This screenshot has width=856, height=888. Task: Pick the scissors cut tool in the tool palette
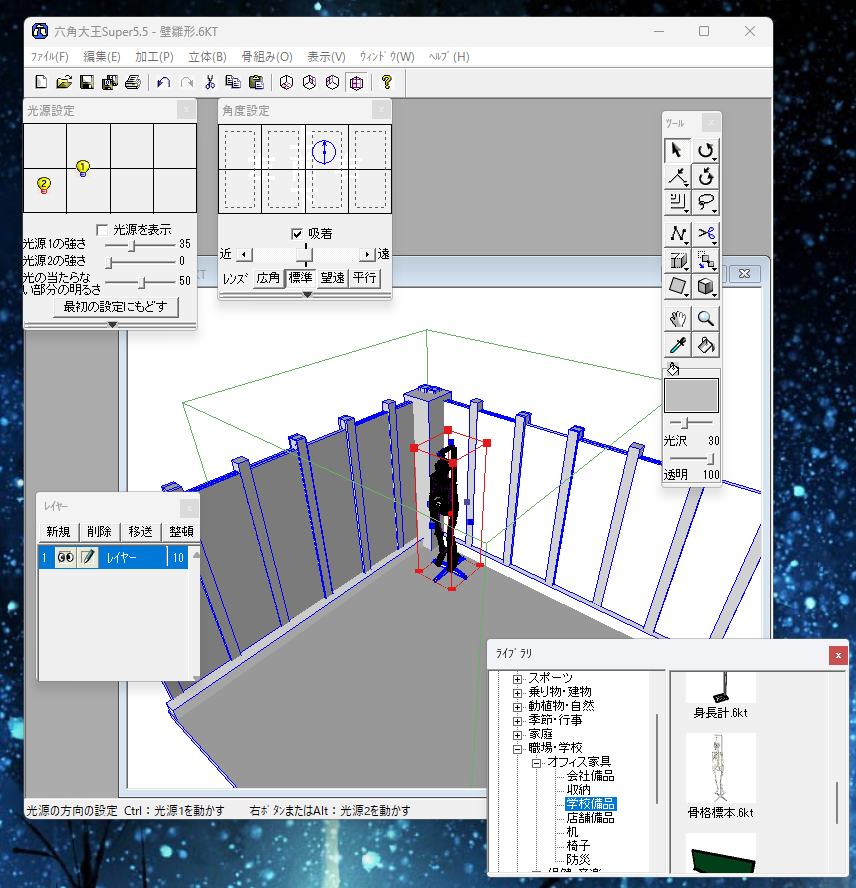click(706, 234)
